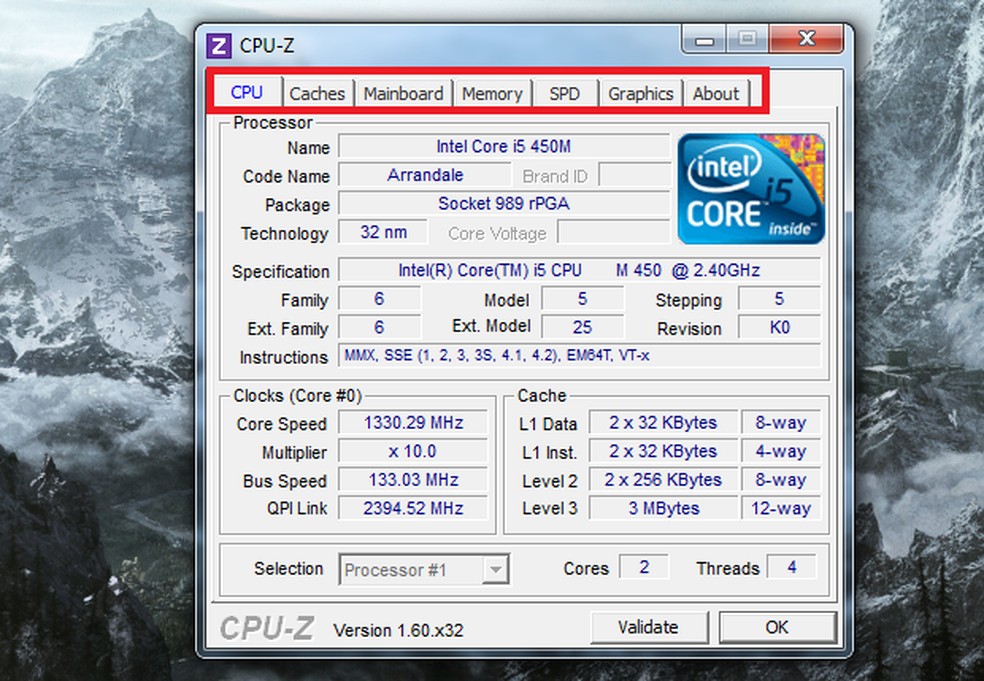Select the CPU tab
Image resolution: width=984 pixels, height=681 pixels.
click(247, 92)
